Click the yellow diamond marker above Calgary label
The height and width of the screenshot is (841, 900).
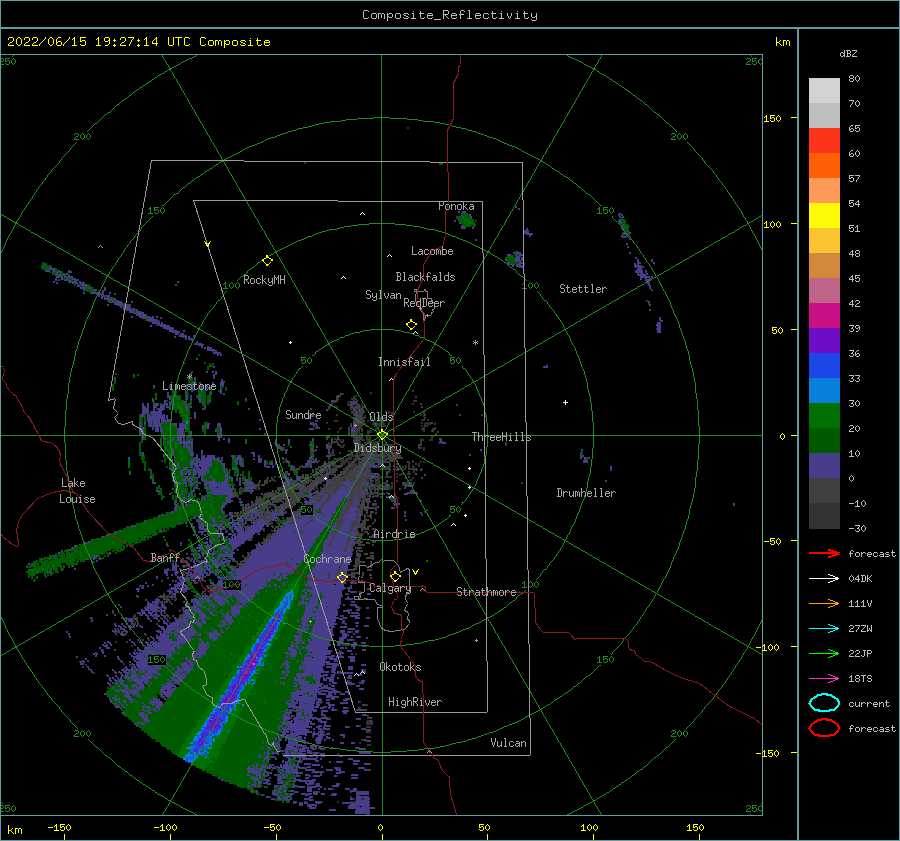395,576
